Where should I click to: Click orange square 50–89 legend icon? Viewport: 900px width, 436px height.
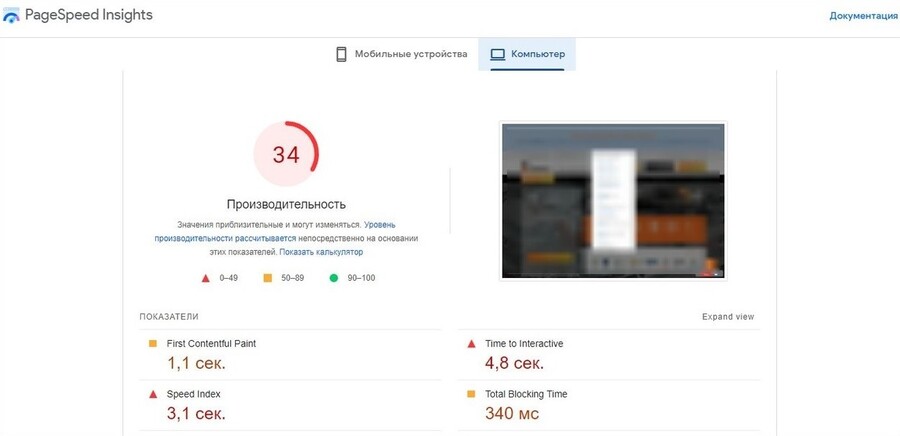pyautogui.click(x=267, y=278)
